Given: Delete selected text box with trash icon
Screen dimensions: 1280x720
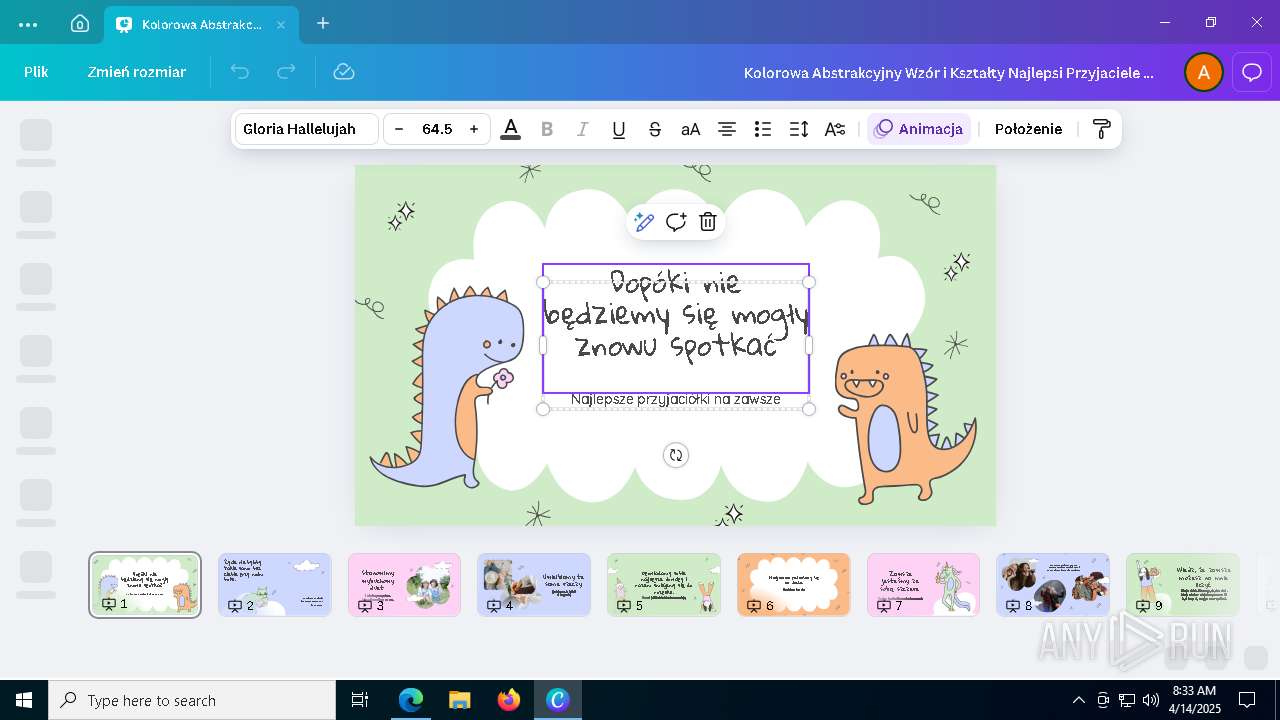Looking at the screenshot, I should pyautogui.click(x=708, y=222).
